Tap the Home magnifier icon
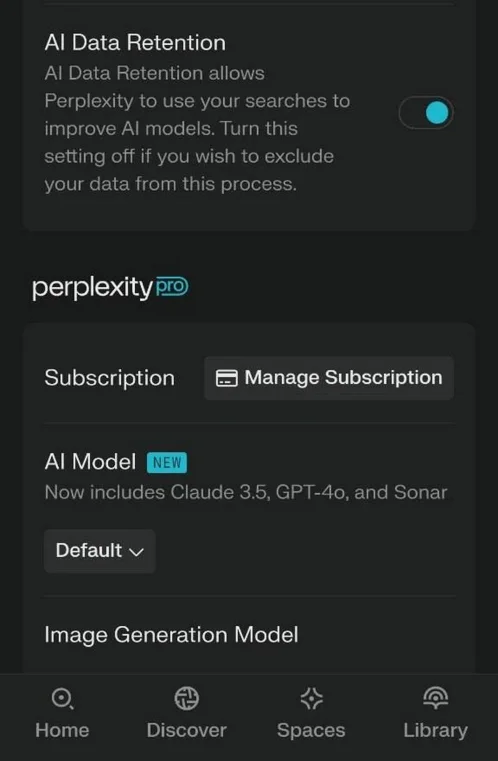 point(63,699)
